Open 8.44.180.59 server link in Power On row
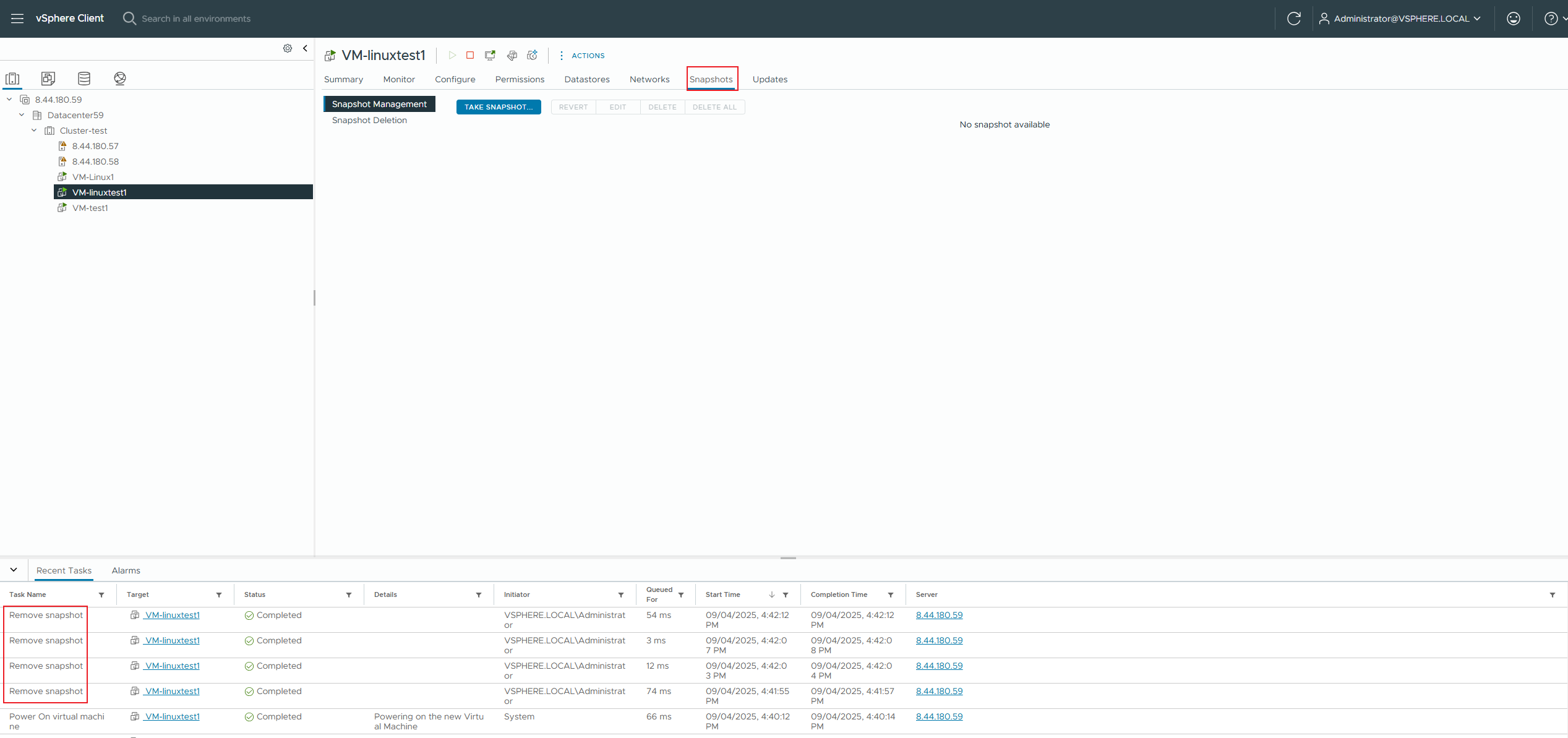The width and height of the screenshot is (1568, 738). (939, 716)
